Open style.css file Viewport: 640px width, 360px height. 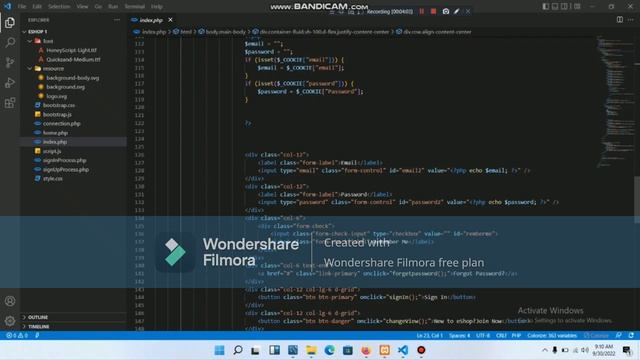(53, 179)
